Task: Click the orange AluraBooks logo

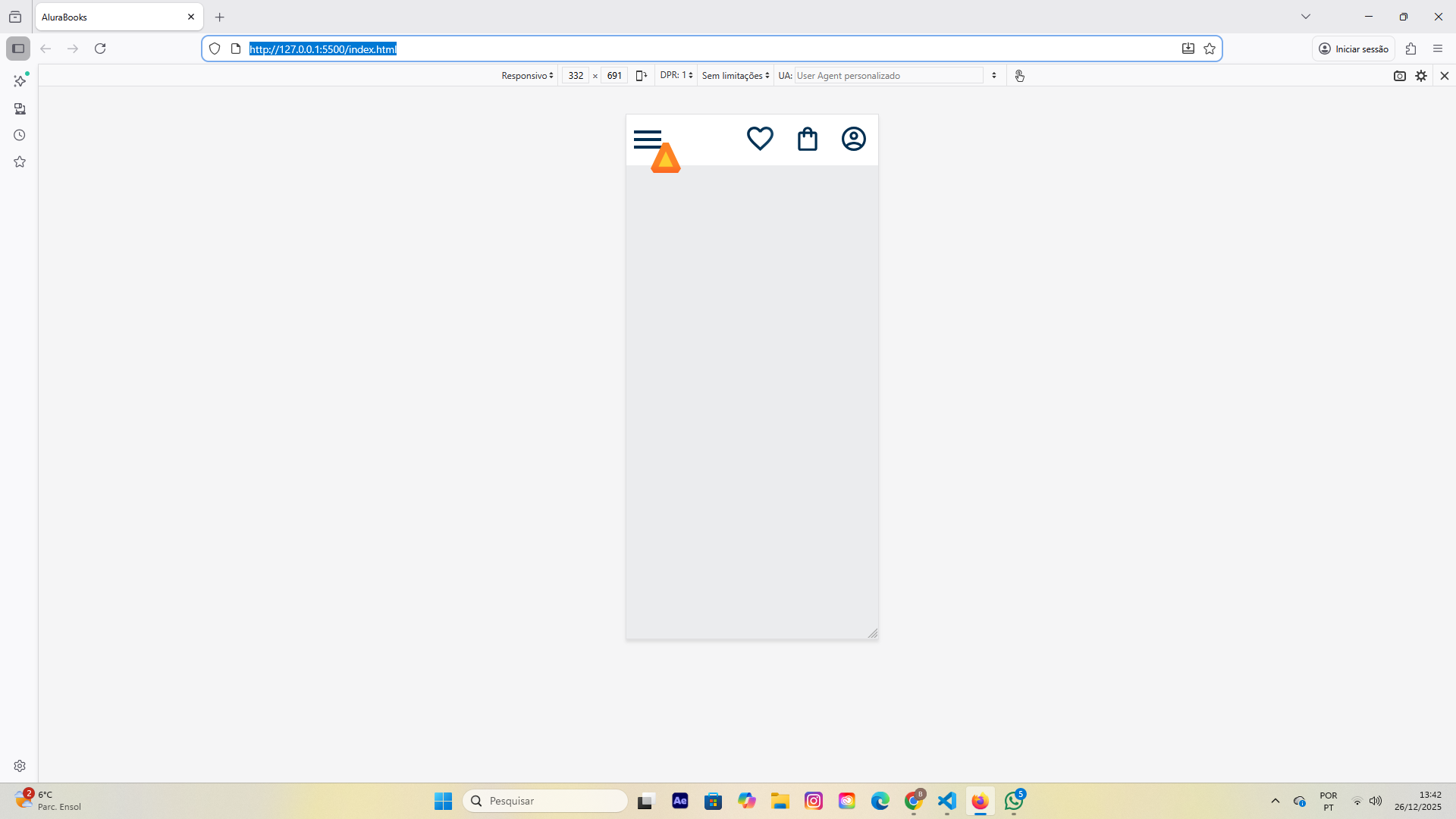Action: click(x=666, y=159)
